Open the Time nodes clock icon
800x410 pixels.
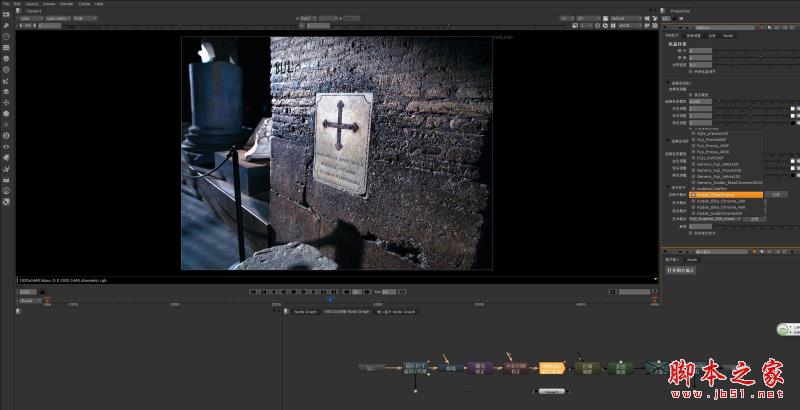click(6, 37)
